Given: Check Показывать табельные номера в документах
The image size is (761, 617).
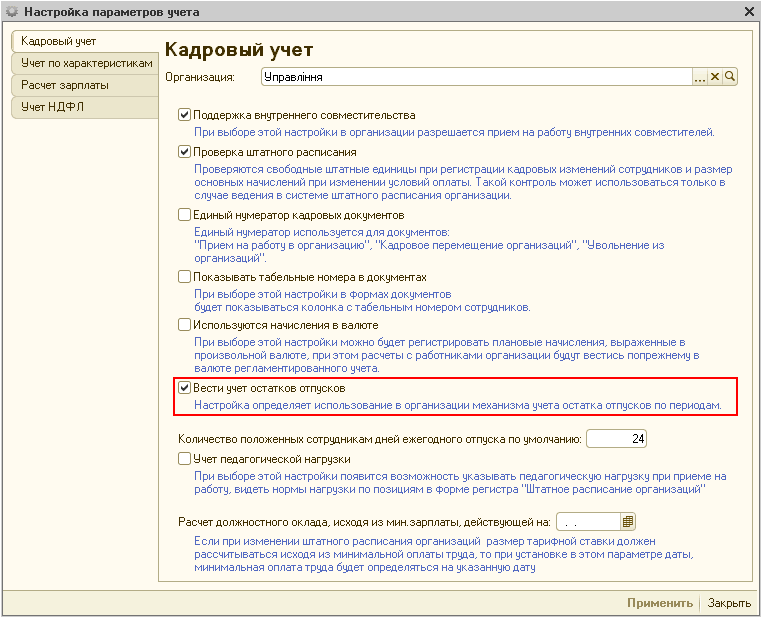Looking at the screenshot, I should coord(184,276).
